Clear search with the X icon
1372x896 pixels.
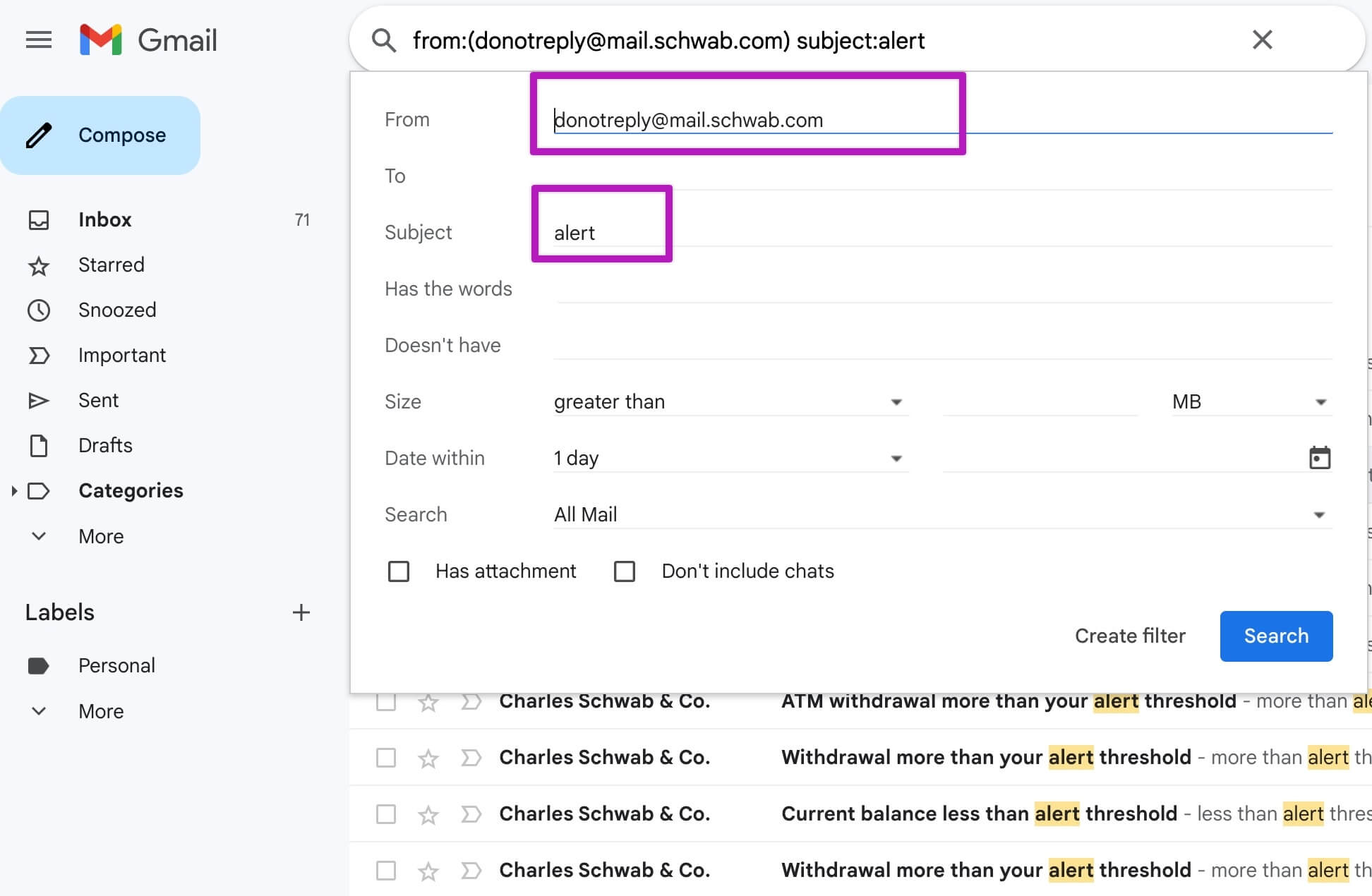[x=1262, y=40]
